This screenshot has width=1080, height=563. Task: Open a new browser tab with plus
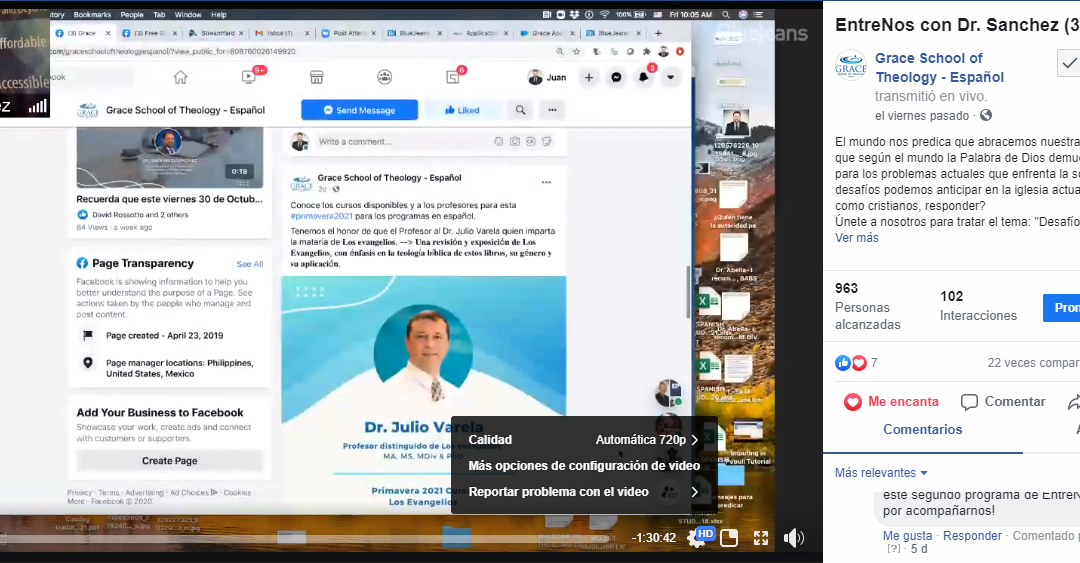pyautogui.click(x=658, y=33)
